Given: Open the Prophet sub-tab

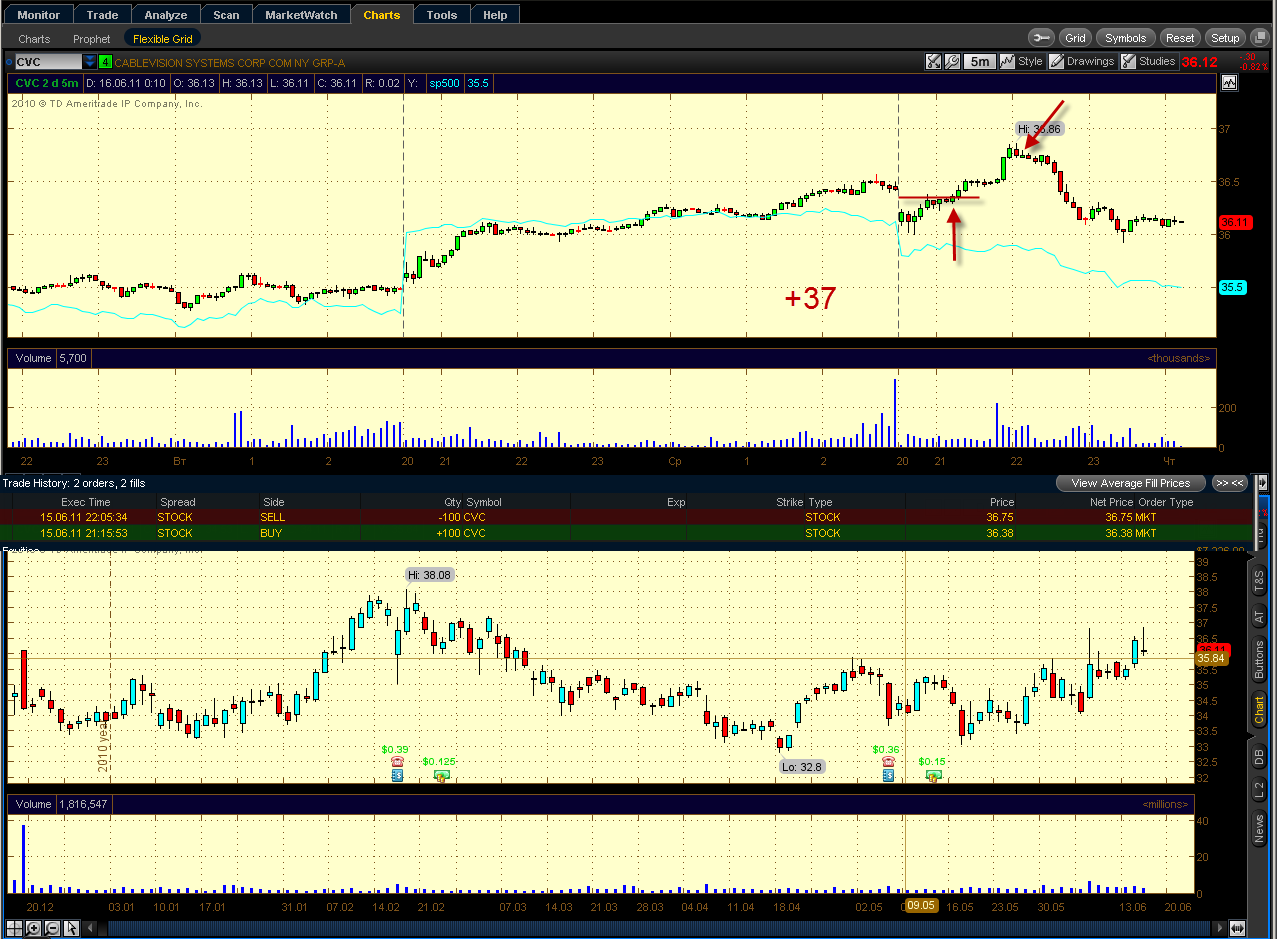Looking at the screenshot, I should (92, 39).
